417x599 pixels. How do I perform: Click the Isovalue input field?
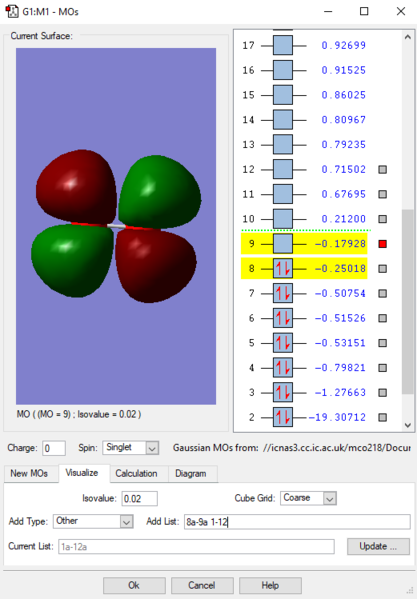tap(139, 499)
